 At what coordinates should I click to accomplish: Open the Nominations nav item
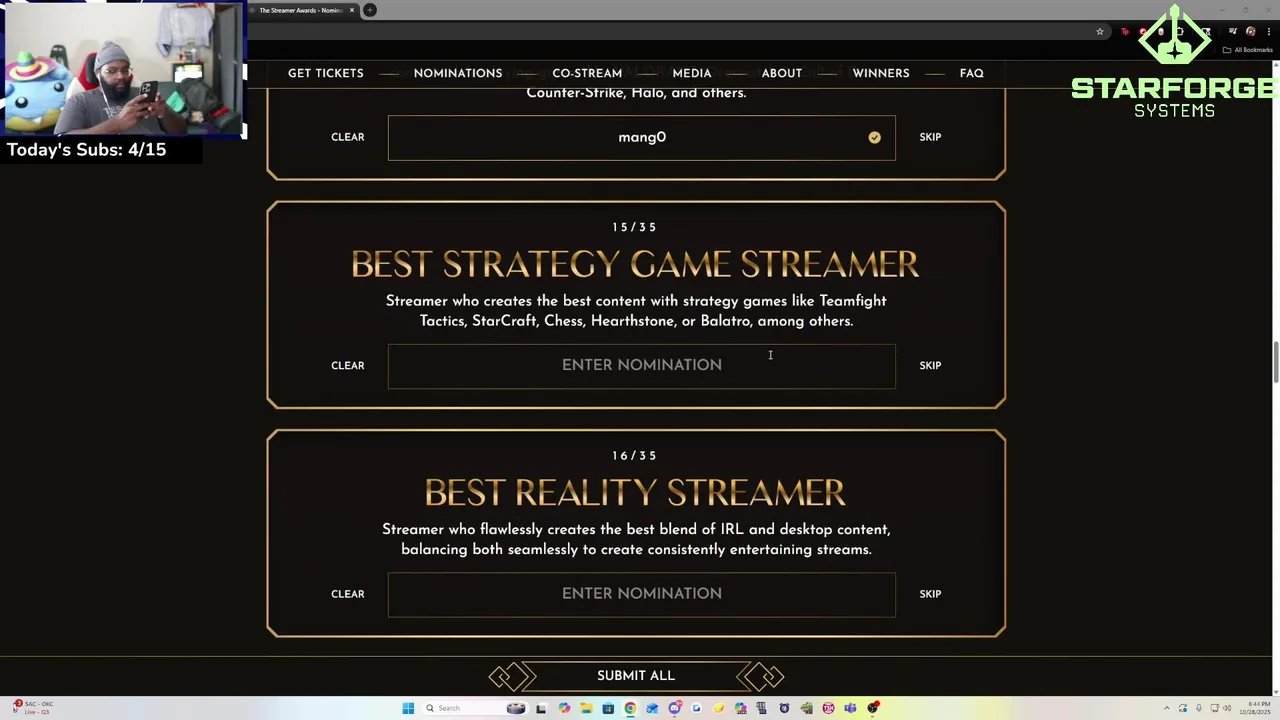[458, 73]
